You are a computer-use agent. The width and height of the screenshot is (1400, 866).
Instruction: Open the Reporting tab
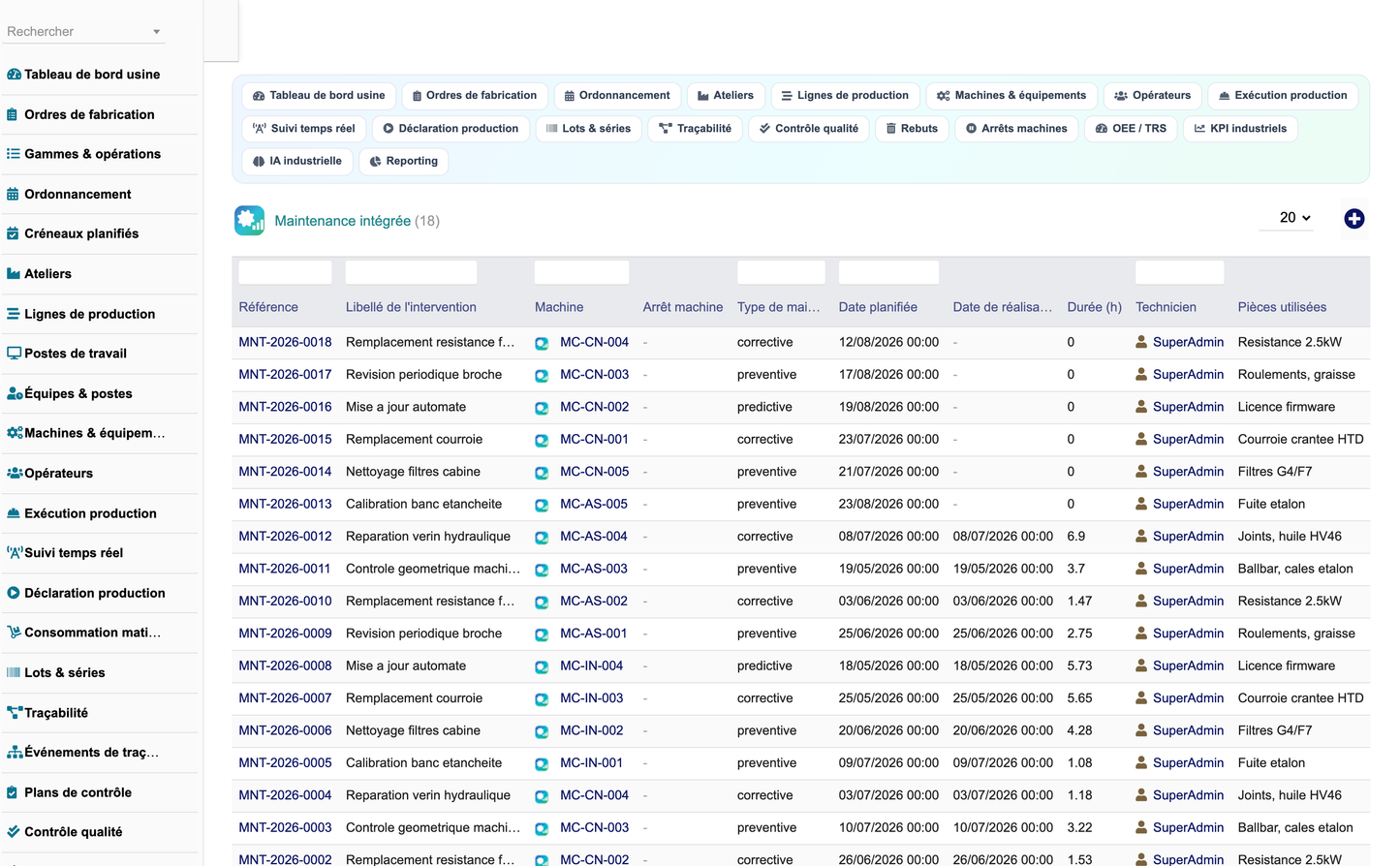tap(404, 162)
